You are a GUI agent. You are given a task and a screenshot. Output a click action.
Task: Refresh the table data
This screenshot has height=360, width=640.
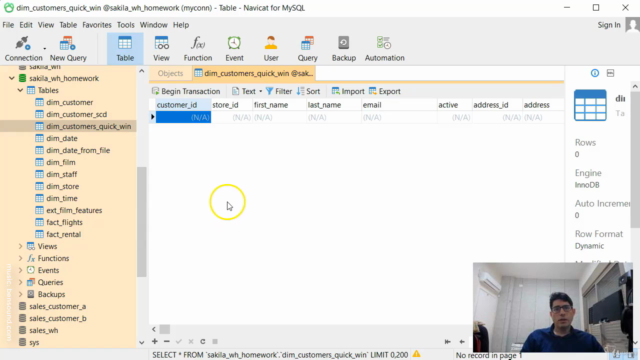click(x=203, y=341)
